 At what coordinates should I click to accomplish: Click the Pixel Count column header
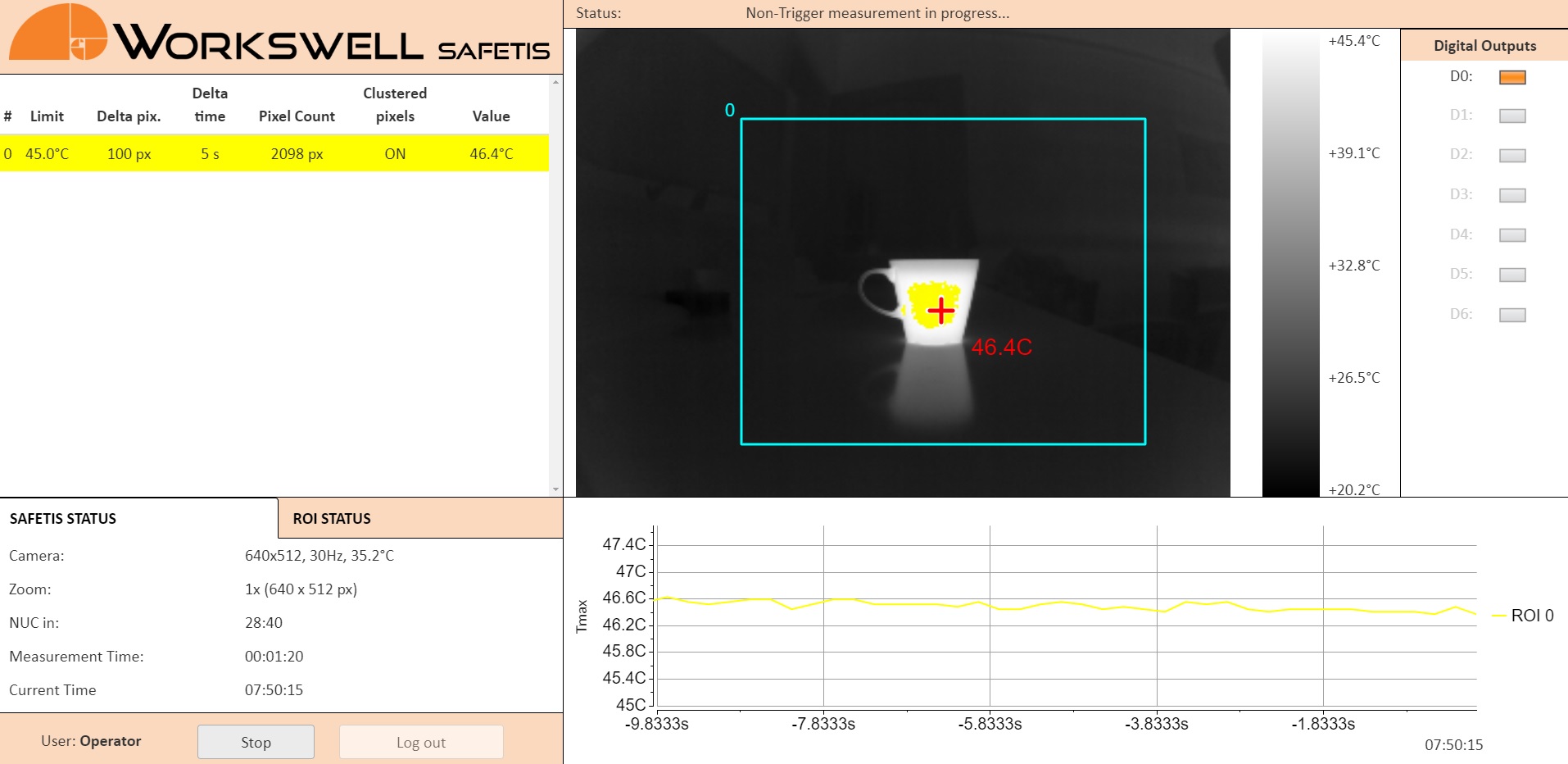point(297,116)
